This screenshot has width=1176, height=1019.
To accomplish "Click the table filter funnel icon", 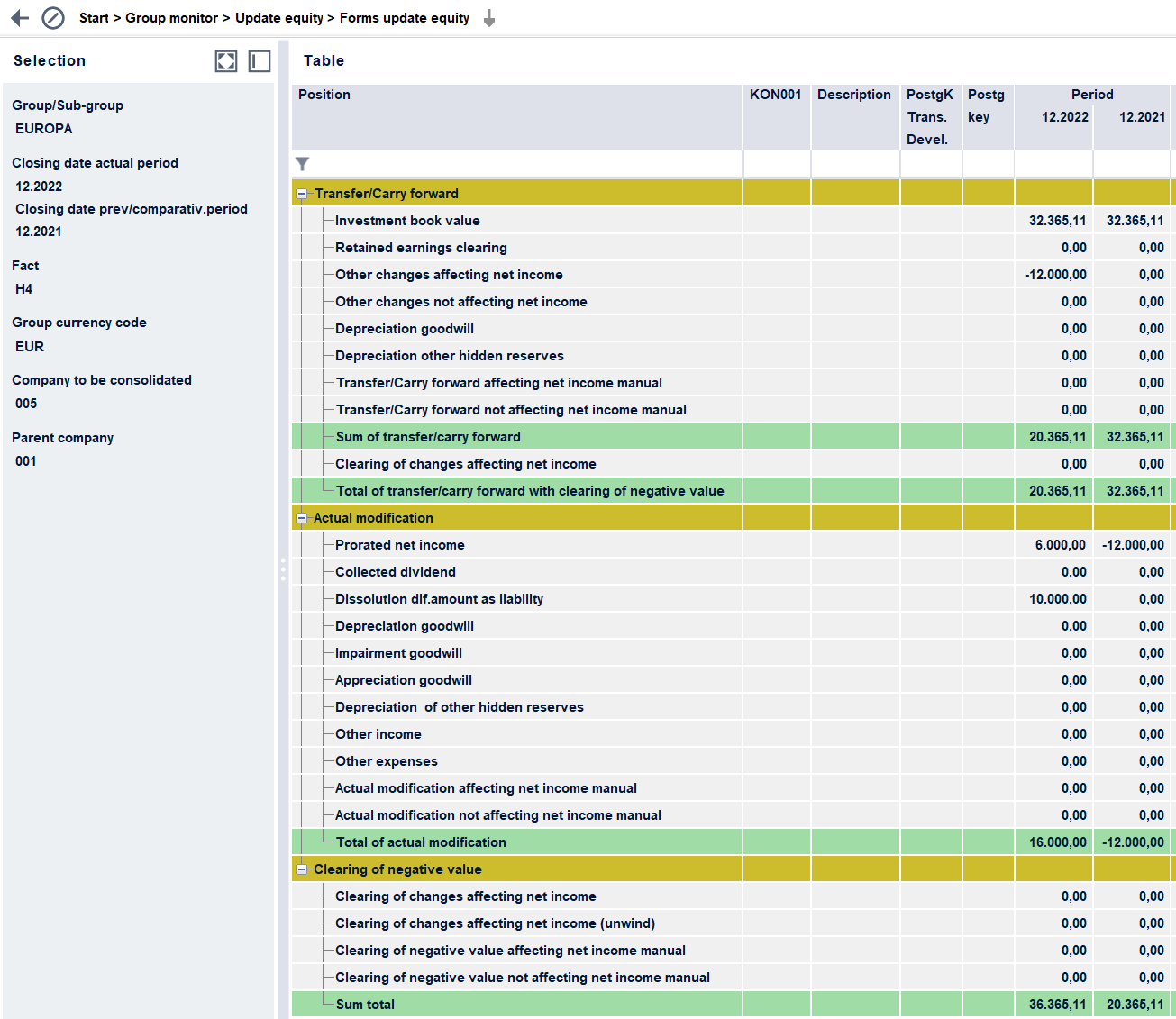I will coord(303,164).
